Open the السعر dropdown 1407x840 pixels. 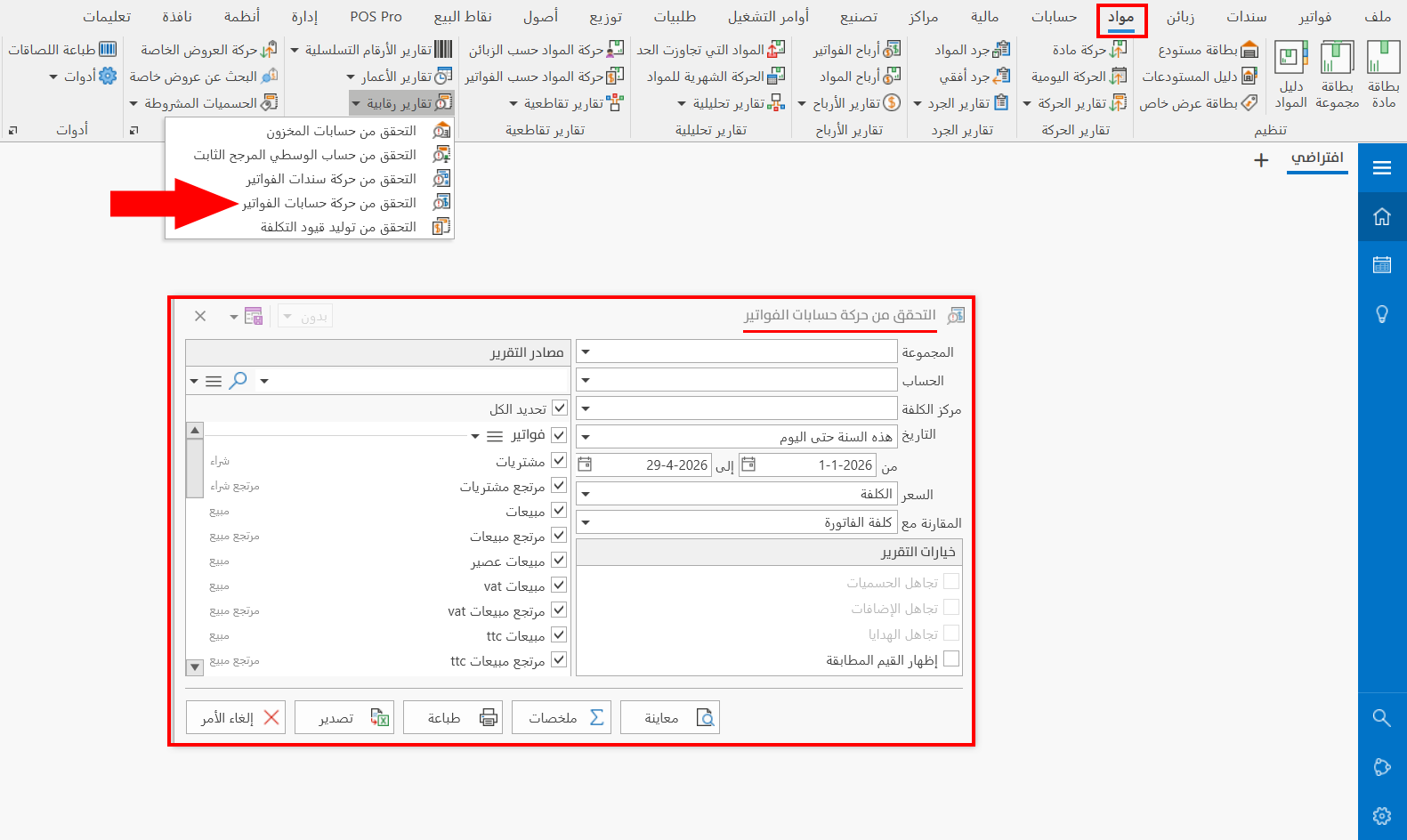pyautogui.click(x=586, y=494)
